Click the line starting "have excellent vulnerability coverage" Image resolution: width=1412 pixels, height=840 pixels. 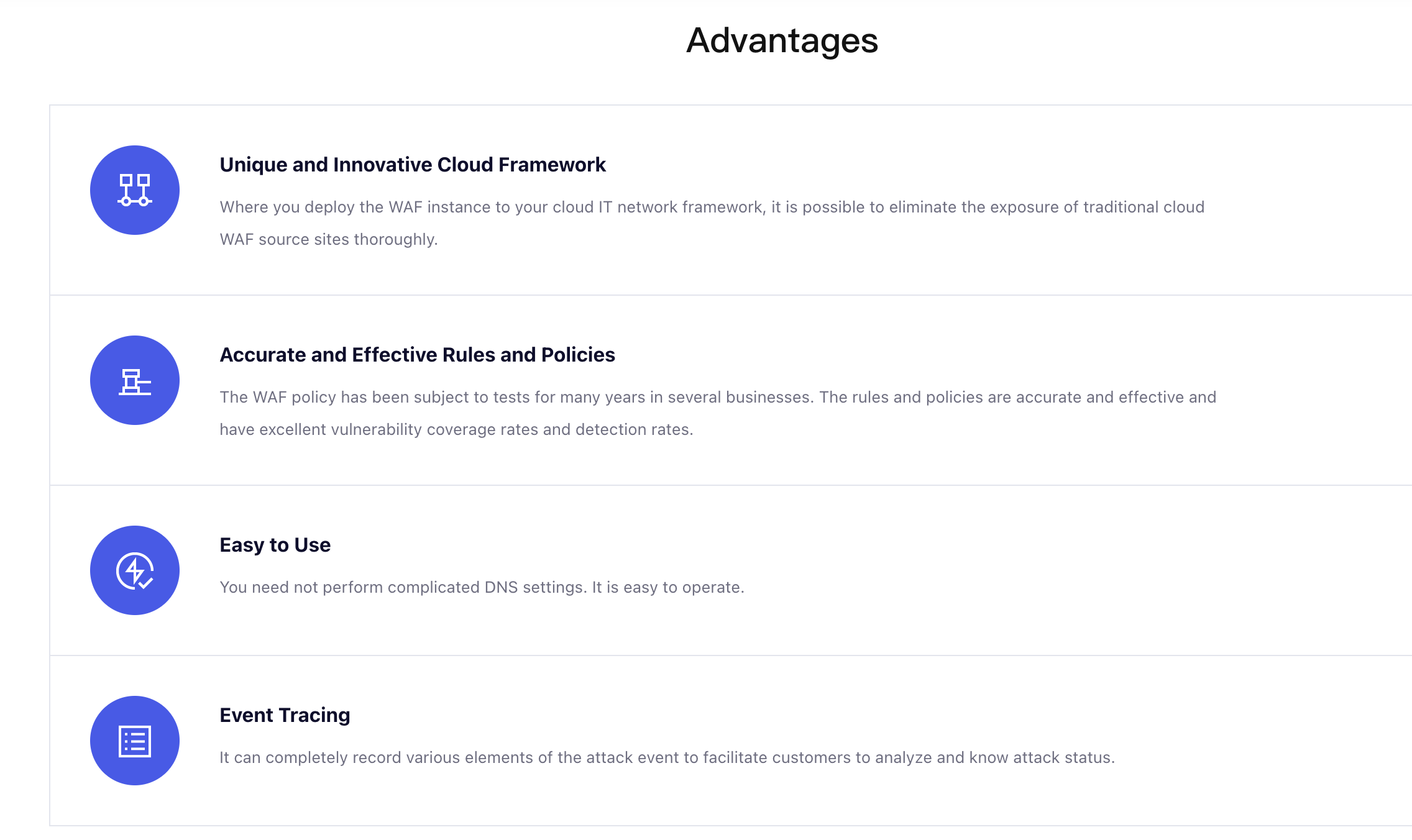456,429
